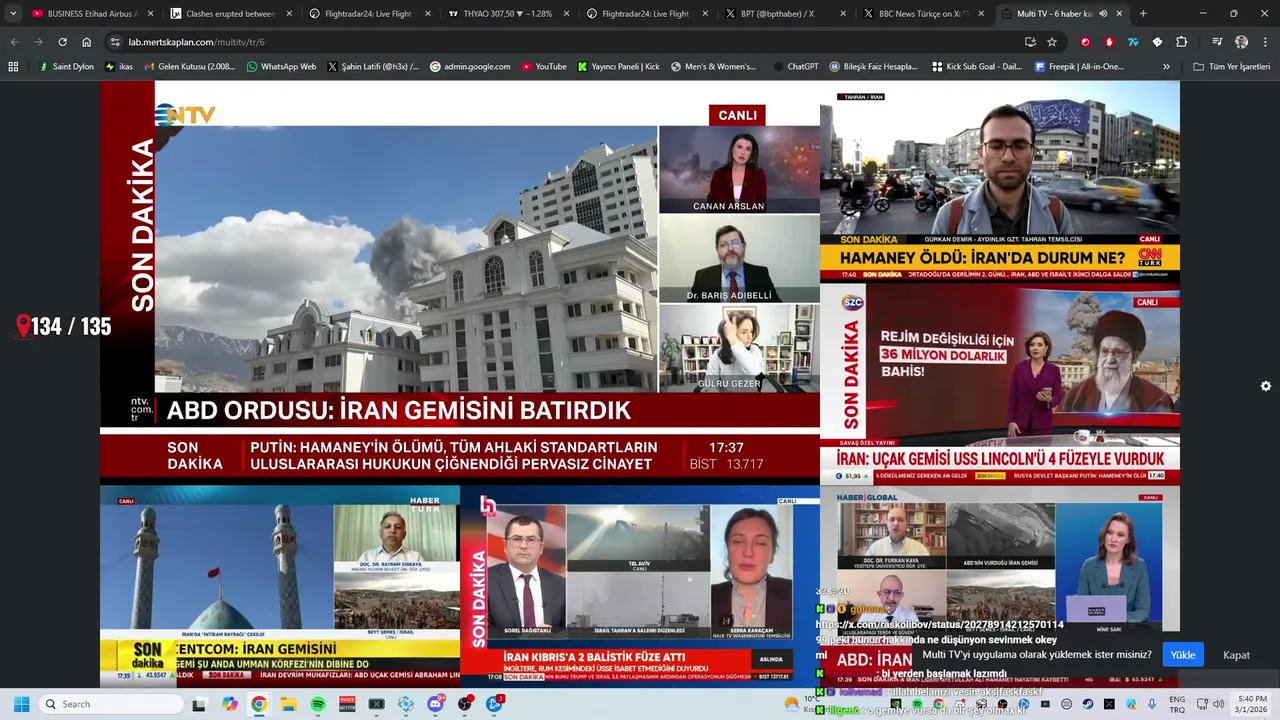Open the Windows Start menu
This screenshot has width=1280, height=720.
click(x=21, y=704)
